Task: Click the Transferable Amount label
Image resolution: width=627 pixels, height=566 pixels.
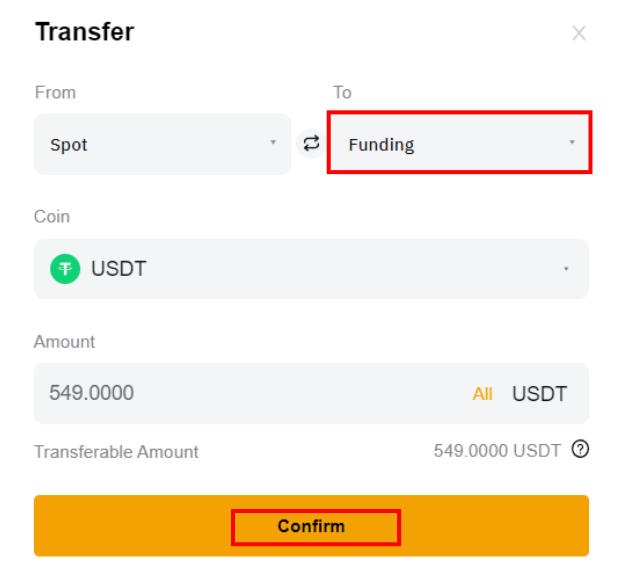Action: click(116, 452)
